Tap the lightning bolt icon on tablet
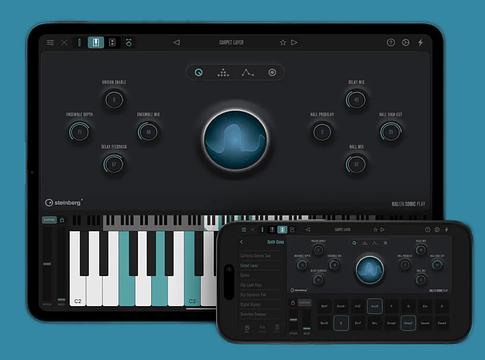The image size is (485, 360). (x=421, y=42)
